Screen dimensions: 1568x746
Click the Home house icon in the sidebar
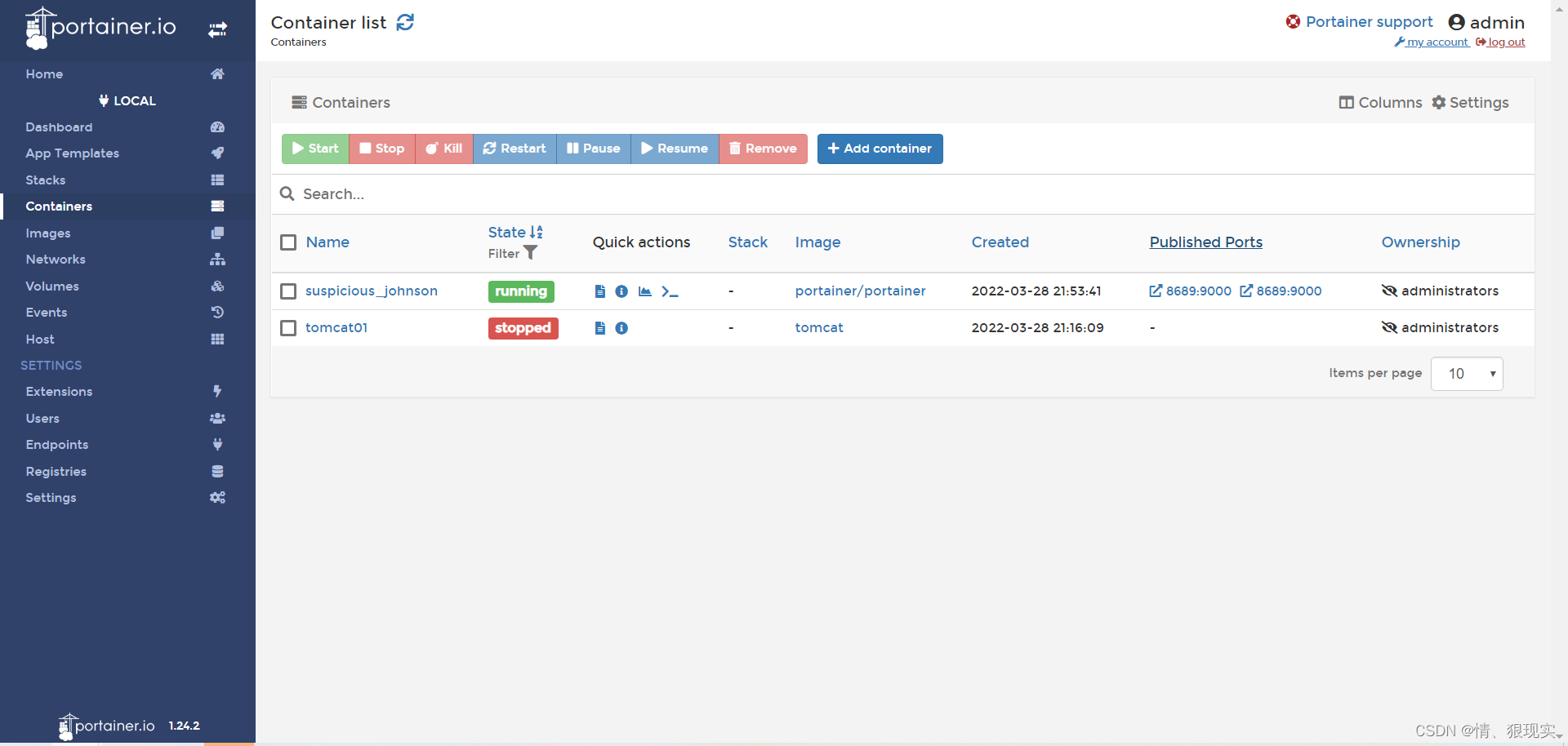click(x=217, y=73)
